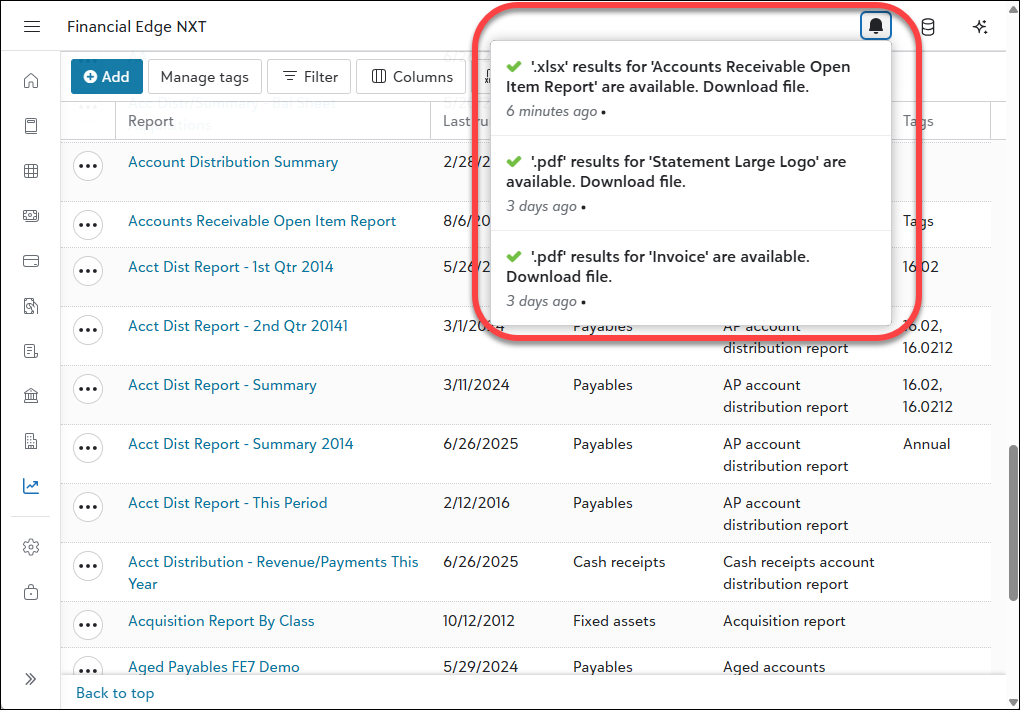Click the notifications bell icon

pos(875,26)
